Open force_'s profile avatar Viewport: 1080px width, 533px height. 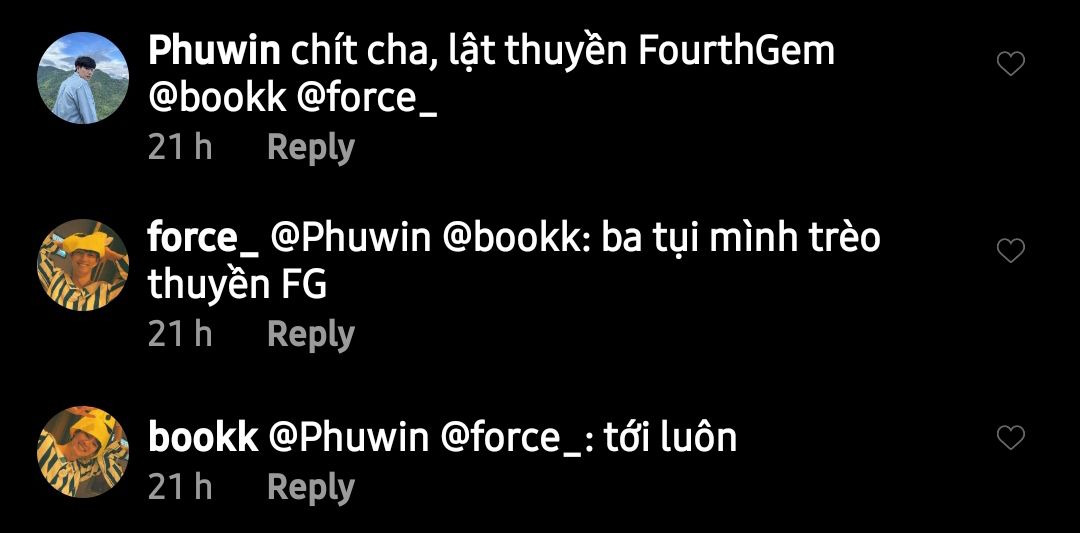coord(83,265)
